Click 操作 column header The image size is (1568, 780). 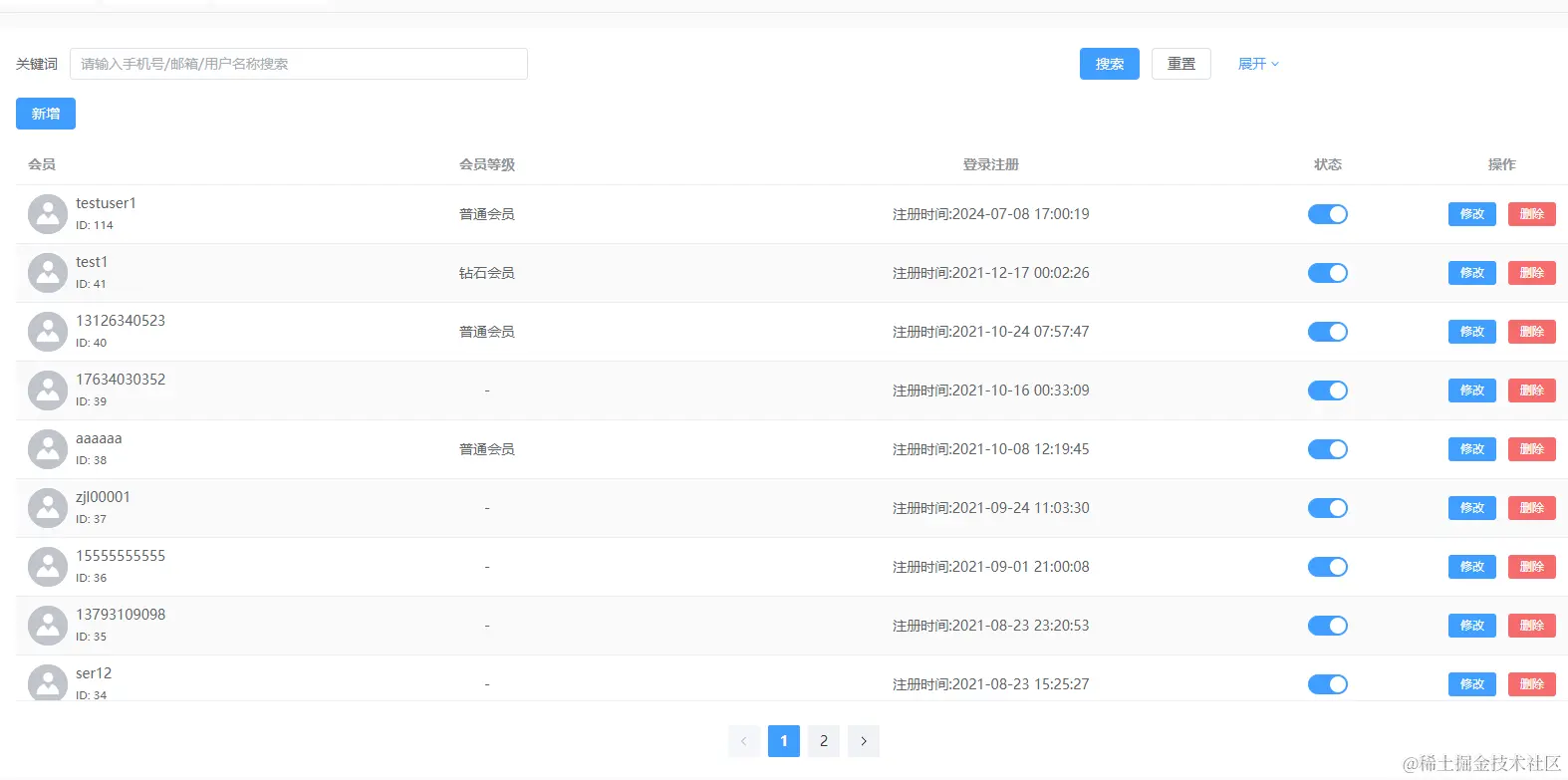click(1502, 164)
